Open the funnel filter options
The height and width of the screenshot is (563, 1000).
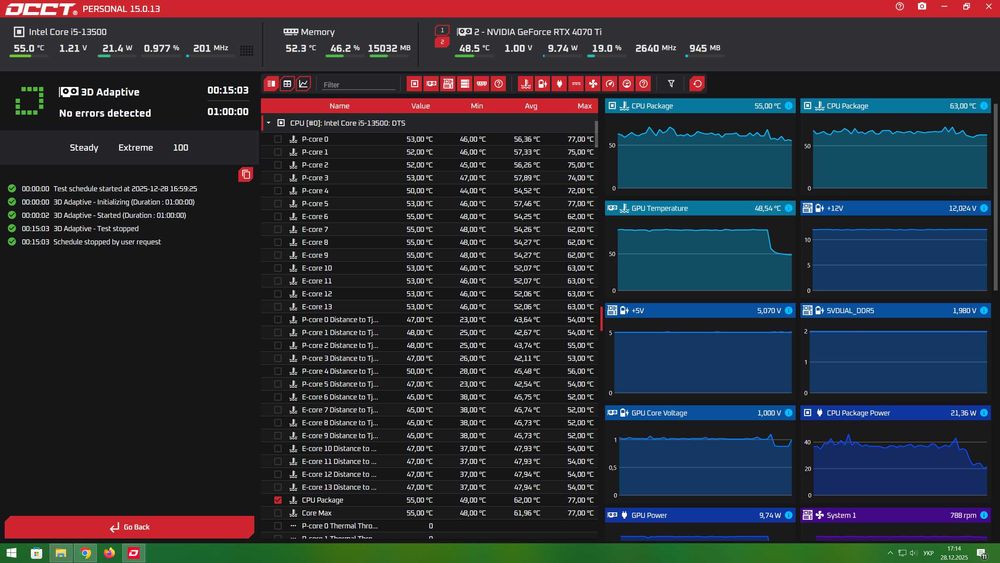(671, 84)
